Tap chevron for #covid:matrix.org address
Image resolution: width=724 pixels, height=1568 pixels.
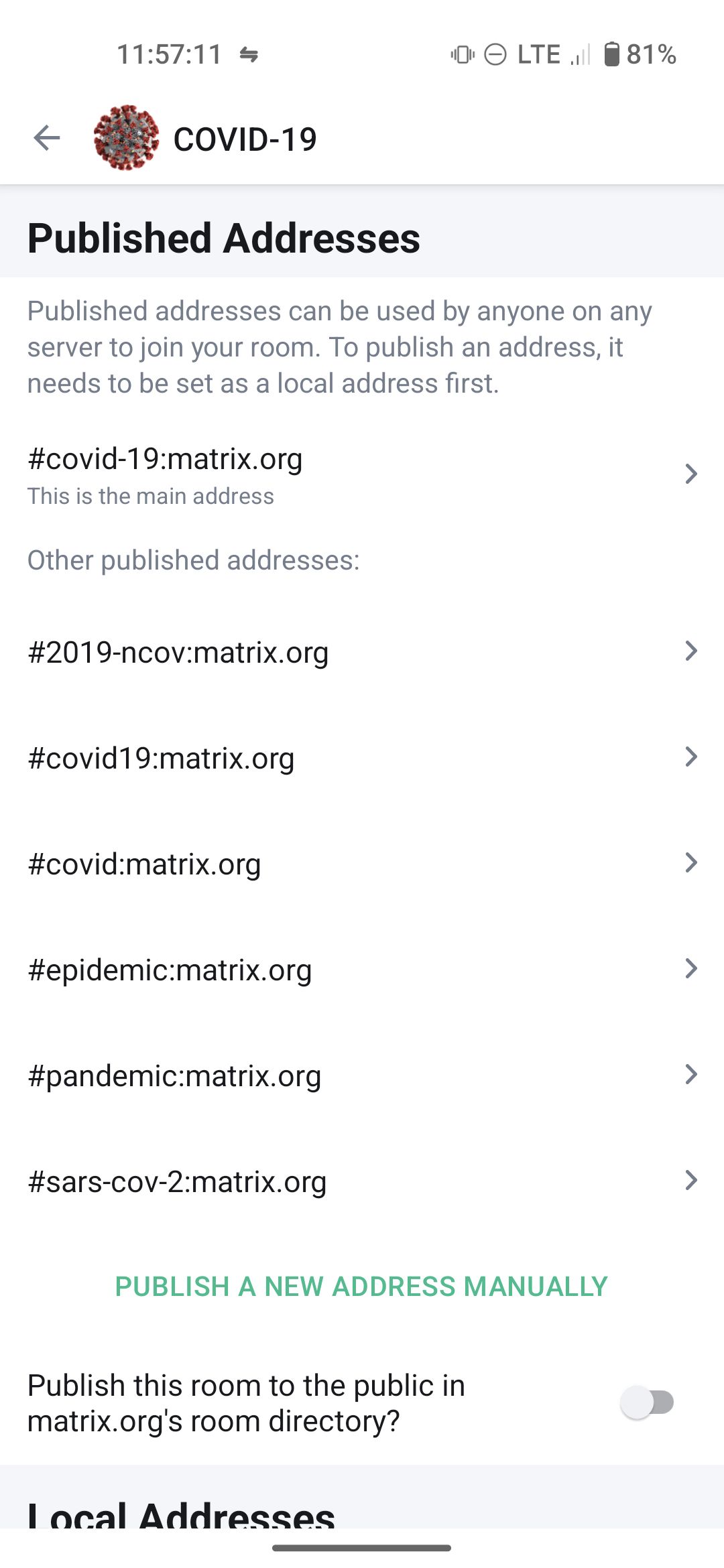(x=691, y=862)
